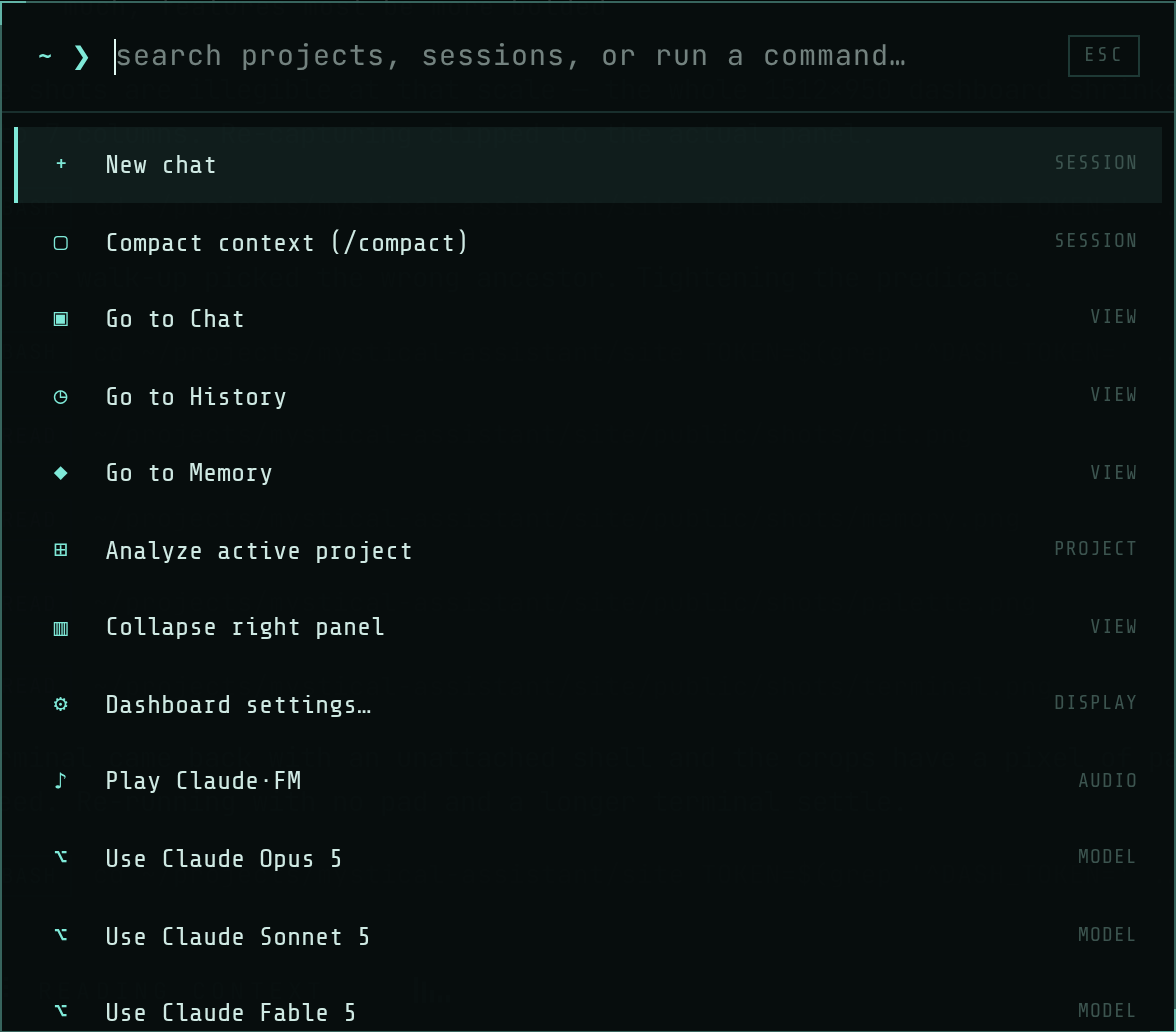Image resolution: width=1176 pixels, height=1032 pixels.
Task: Click the tilde symbol in the prompt
Action: 45,56
